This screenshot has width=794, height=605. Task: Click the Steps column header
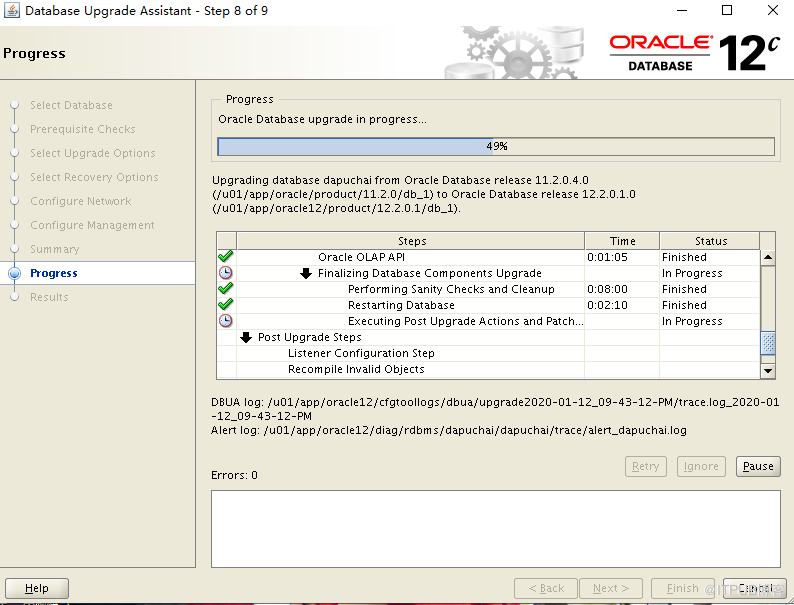tap(411, 241)
